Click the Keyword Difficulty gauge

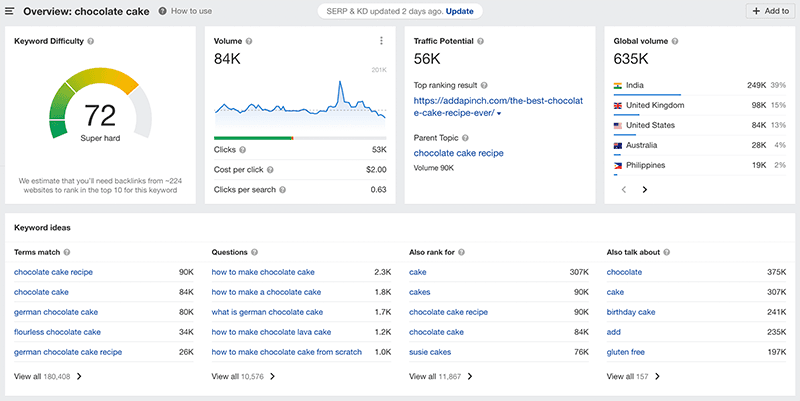(101, 105)
